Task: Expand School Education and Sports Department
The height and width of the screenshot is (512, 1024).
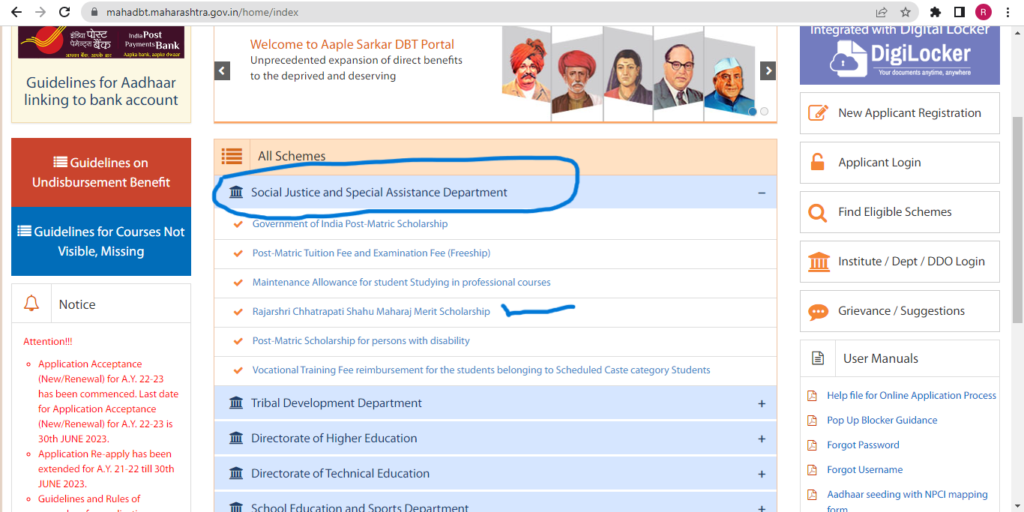Action: coord(761,507)
